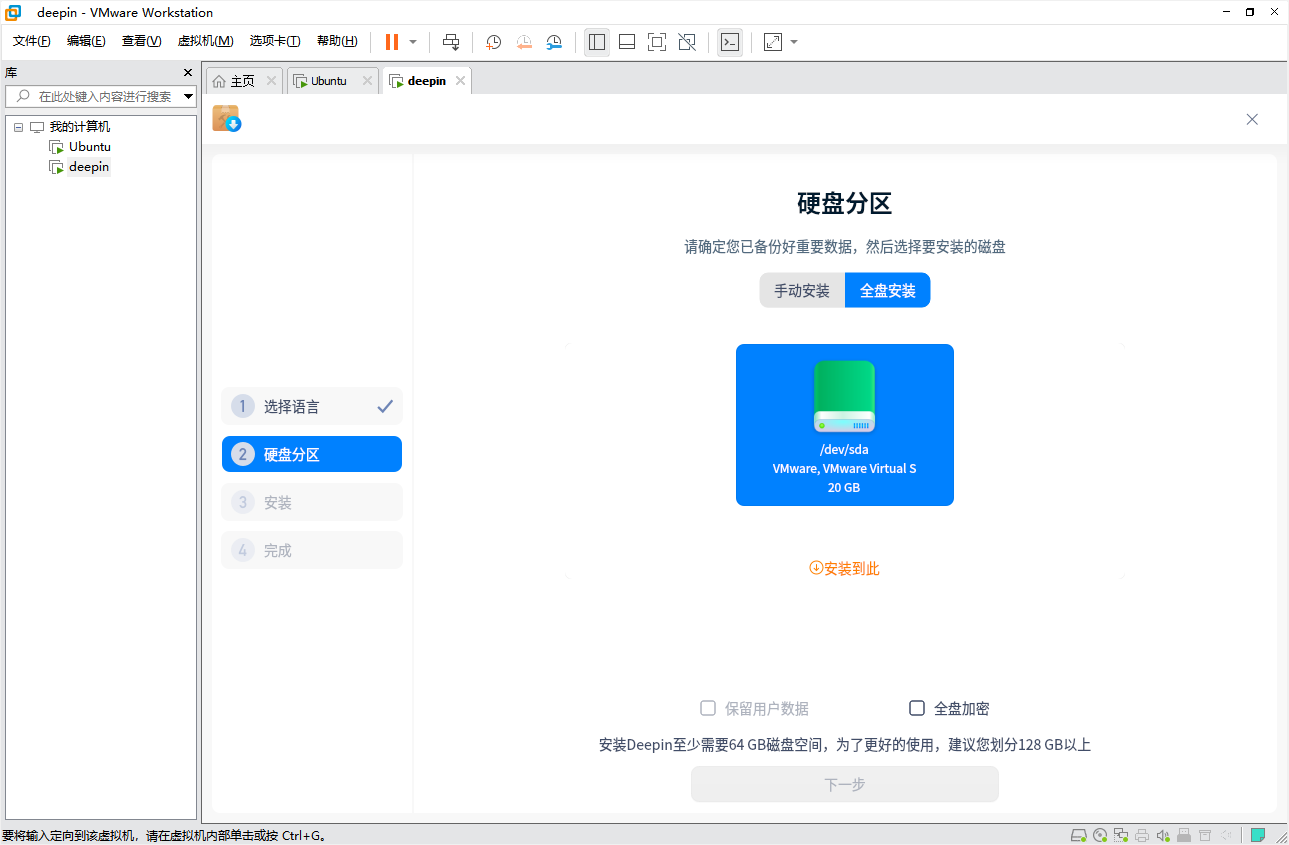This screenshot has width=1289, height=845.
Task: Revert to the previous snapshot
Action: [524, 42]
